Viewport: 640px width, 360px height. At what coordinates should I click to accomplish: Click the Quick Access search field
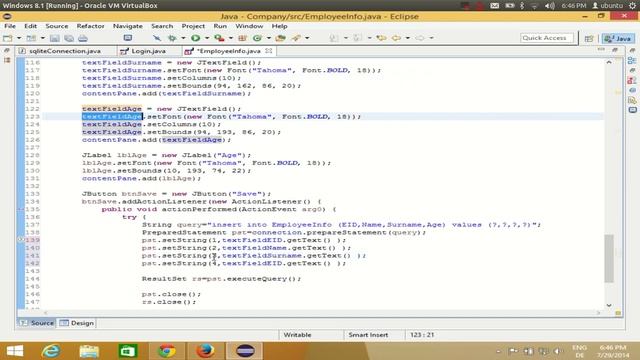point(547,38)
